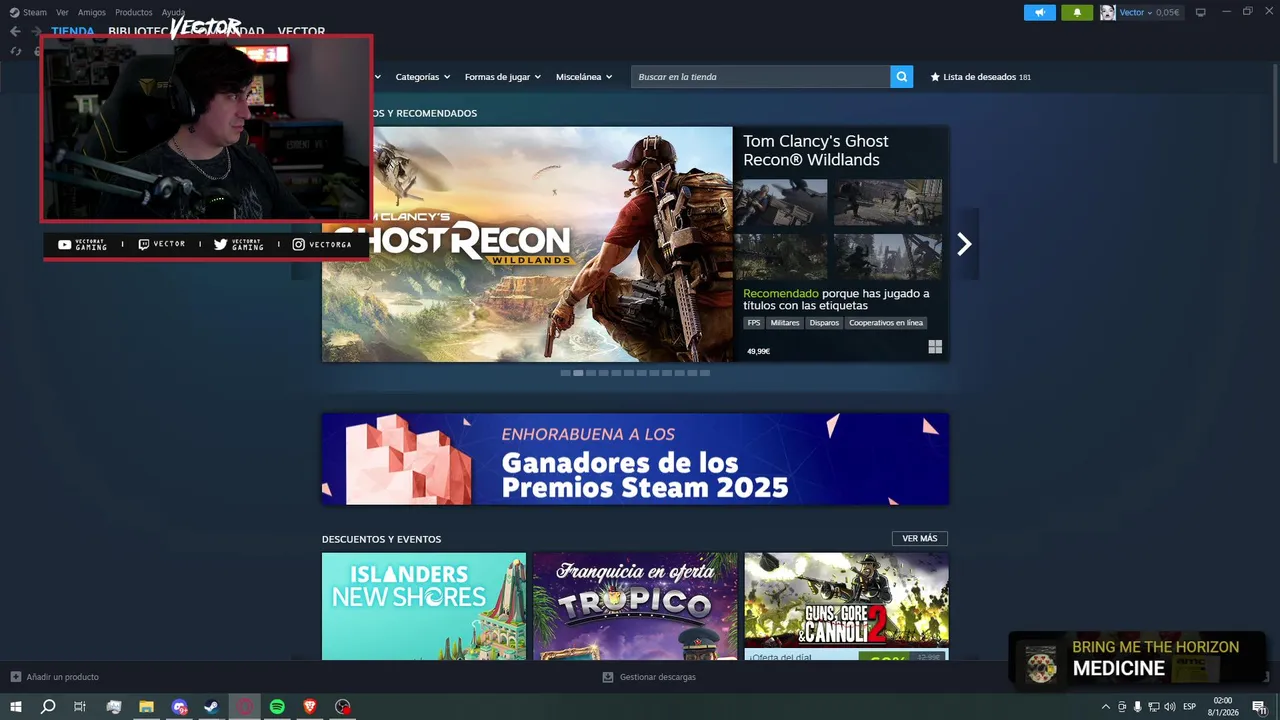Open the Steam taskbar icon
This screenshot has height=720, width=1280.
point(211,707)
